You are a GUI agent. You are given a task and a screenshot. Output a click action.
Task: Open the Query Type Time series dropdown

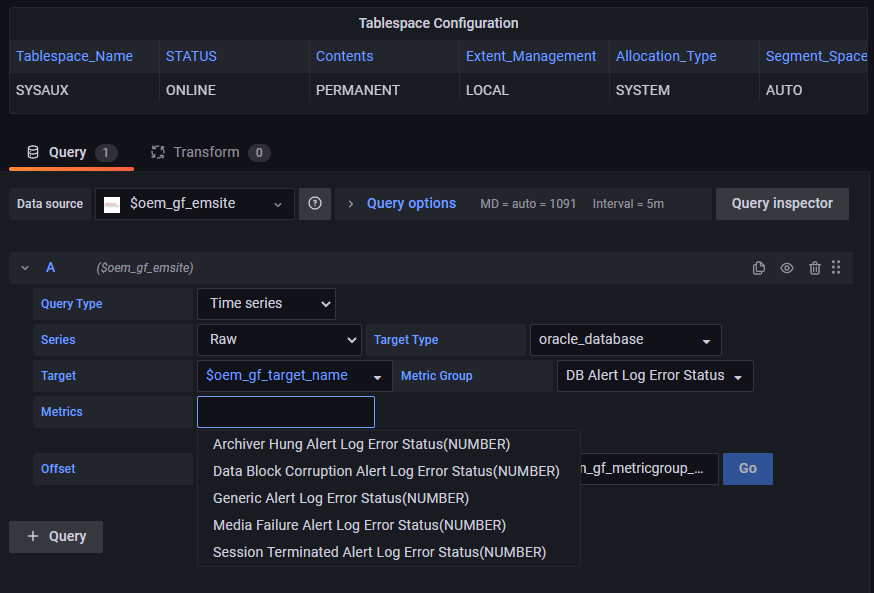(x=266, y=304)
